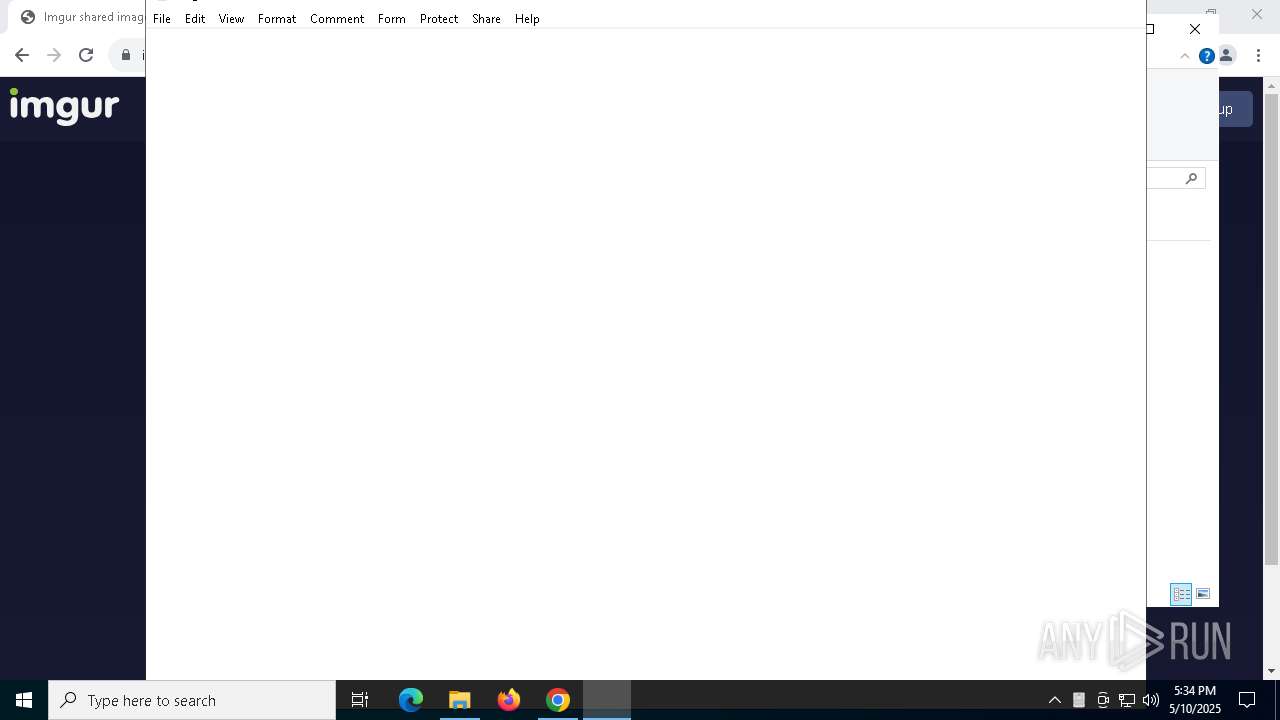Reload the Imgur page in Chrome
The image size is (1280, 720).
tap(86, 55)
